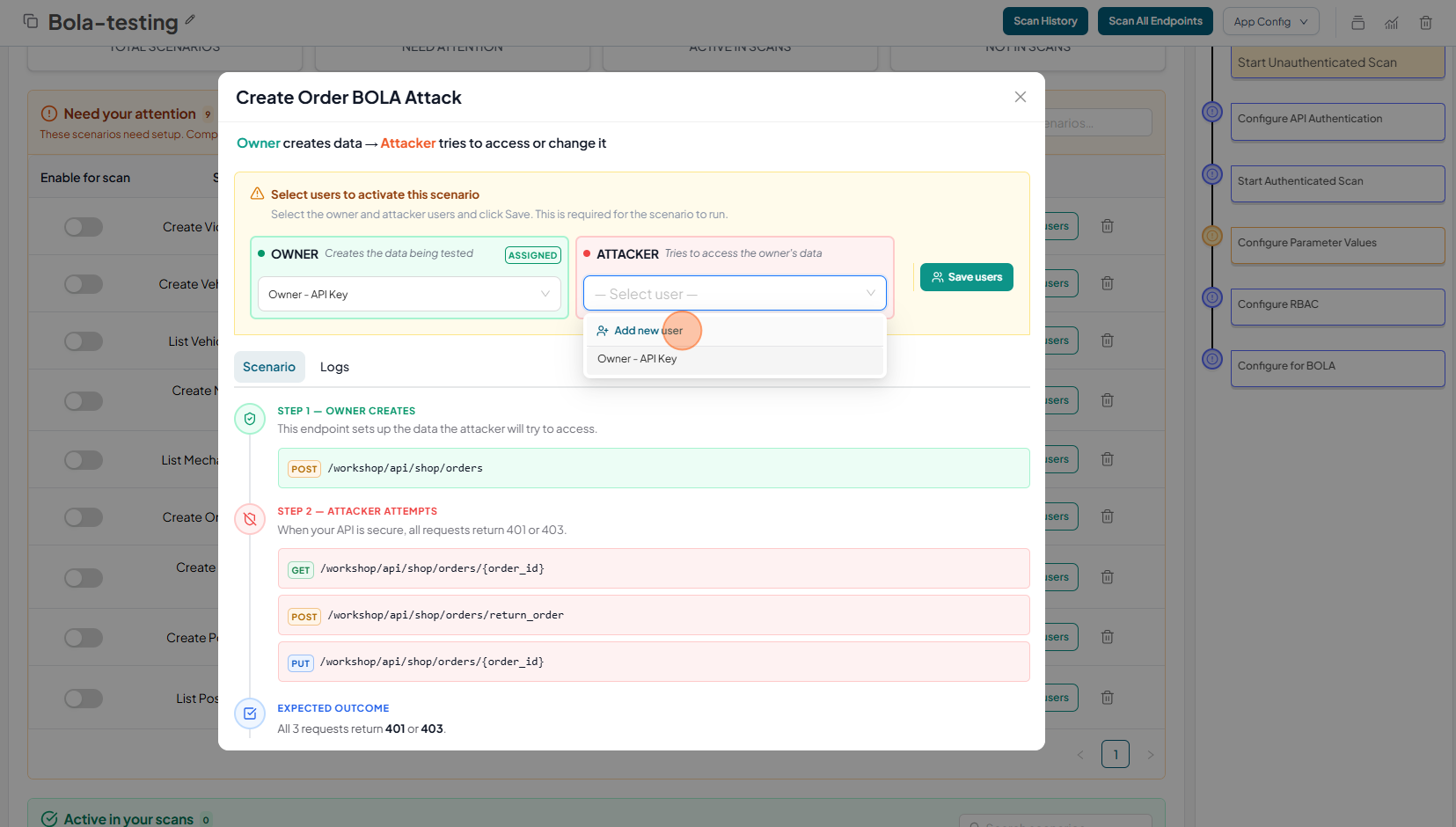The image size is (1456, 827).
Task: Open the Owner - API Key dropdown
Action: [409, 294]
